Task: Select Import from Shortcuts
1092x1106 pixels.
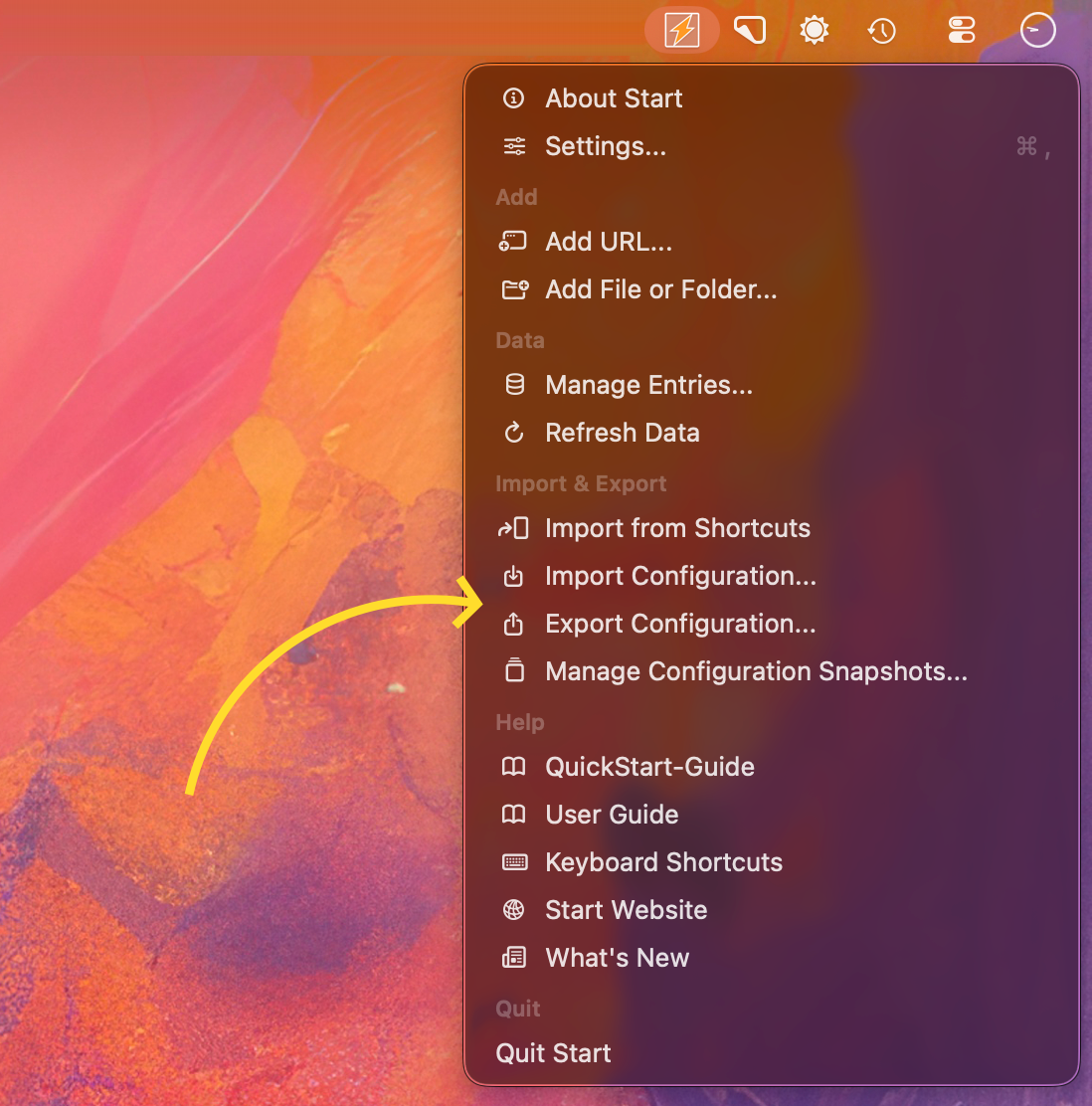Action: 677,528
